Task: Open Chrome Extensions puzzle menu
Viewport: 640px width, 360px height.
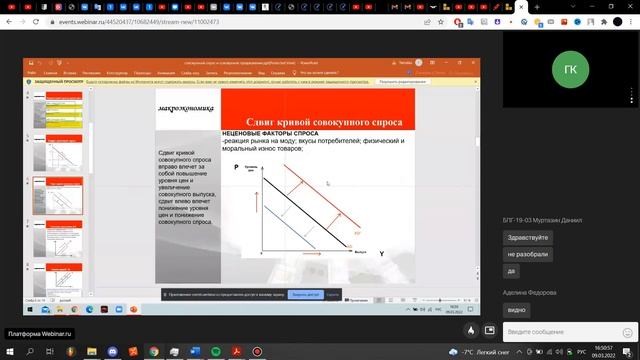Action: coord(604,22)
